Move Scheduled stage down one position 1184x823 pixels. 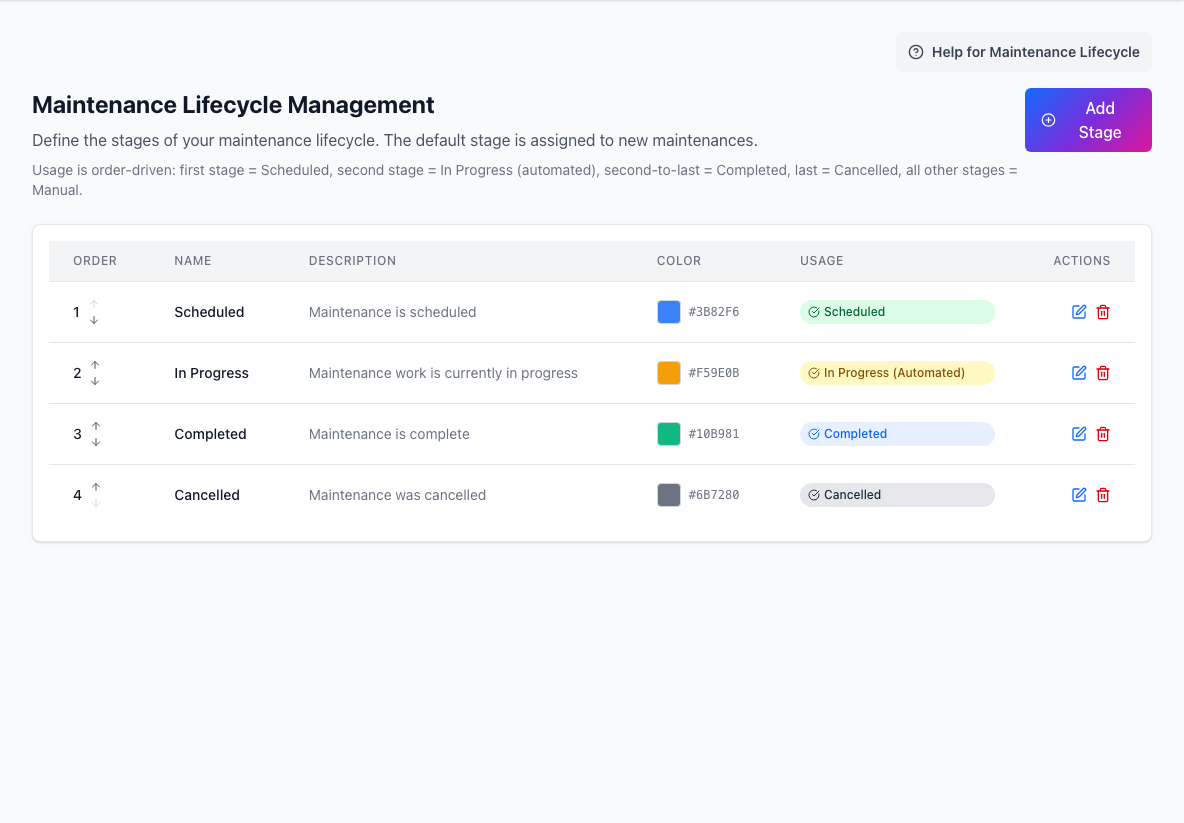coord(94,320)
